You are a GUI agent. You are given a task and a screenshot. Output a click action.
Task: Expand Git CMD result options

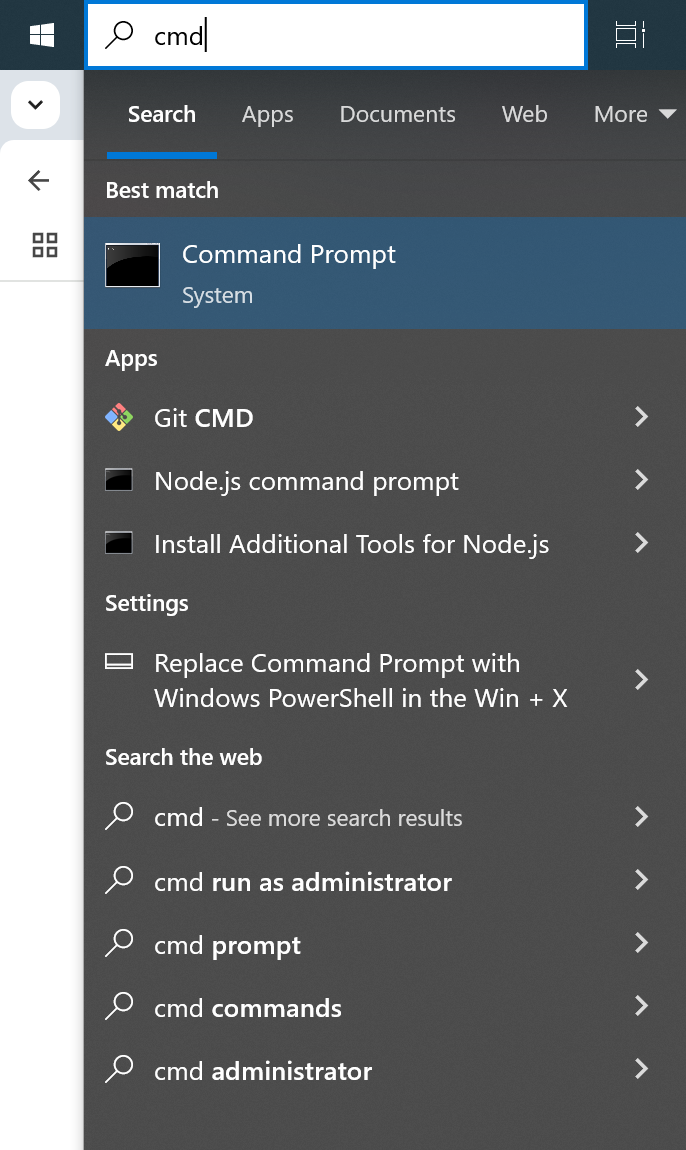pyautogui.click(x=641, y=417)
